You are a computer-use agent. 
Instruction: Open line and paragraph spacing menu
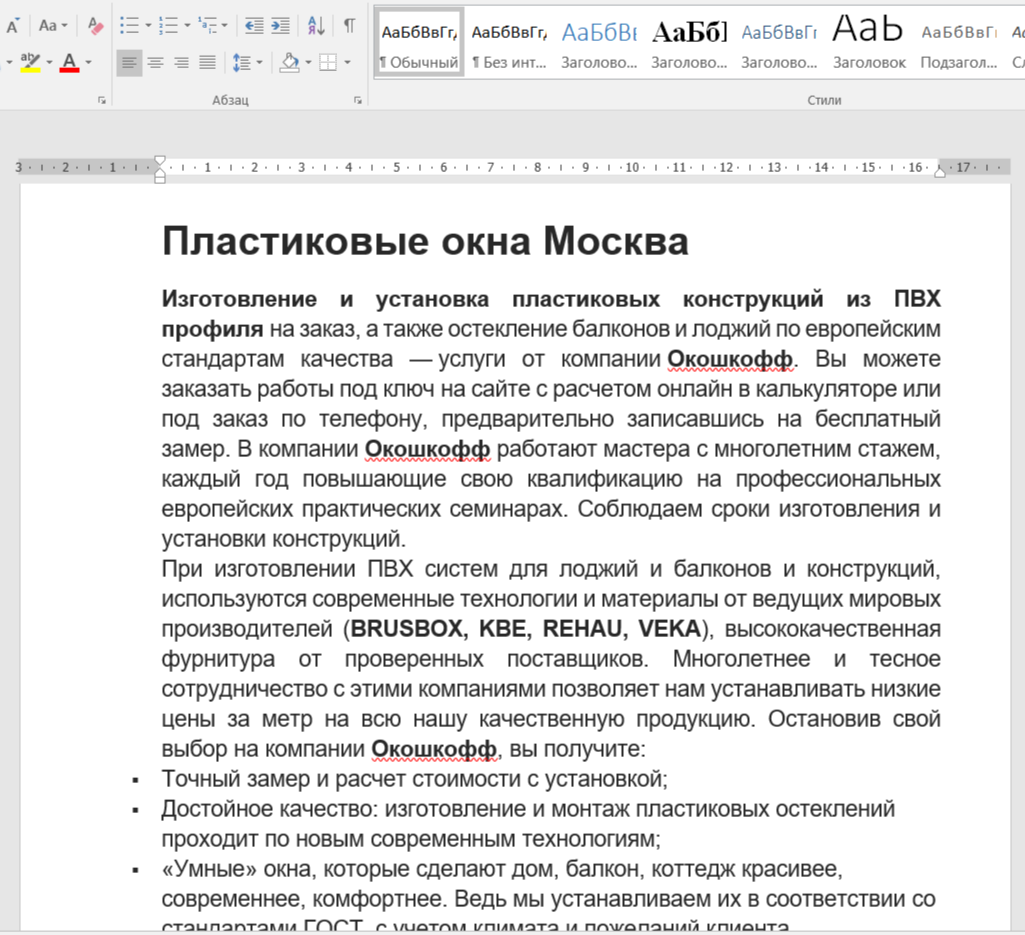(x=247, y=63)
